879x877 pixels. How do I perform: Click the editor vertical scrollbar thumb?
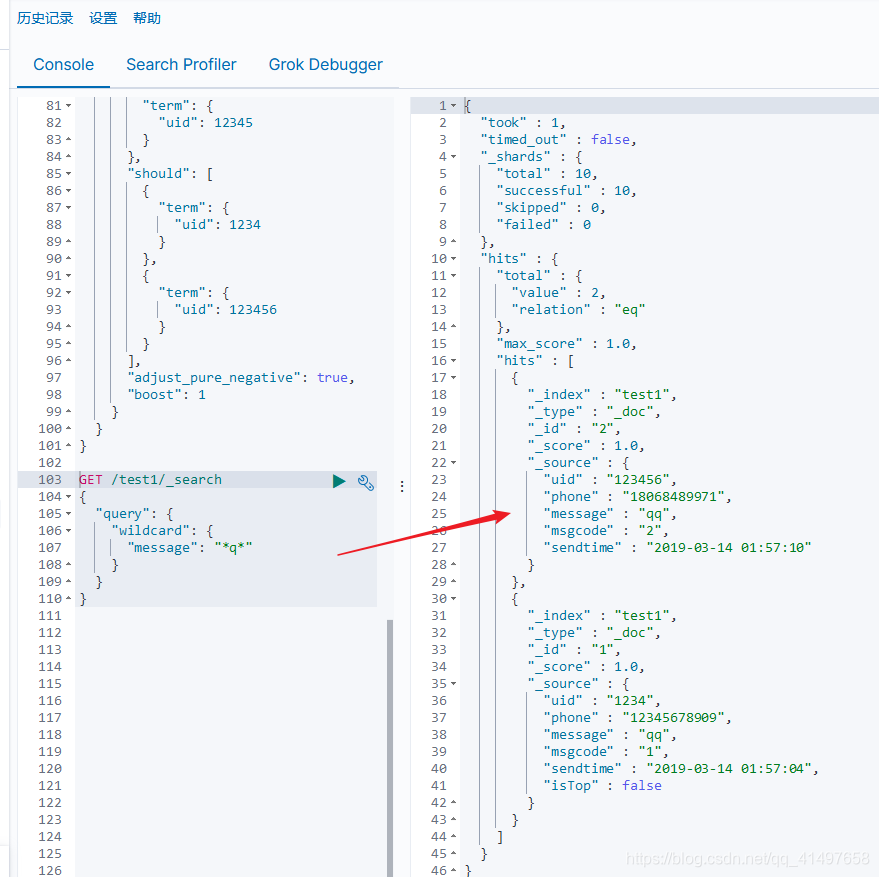click(390, 747)
